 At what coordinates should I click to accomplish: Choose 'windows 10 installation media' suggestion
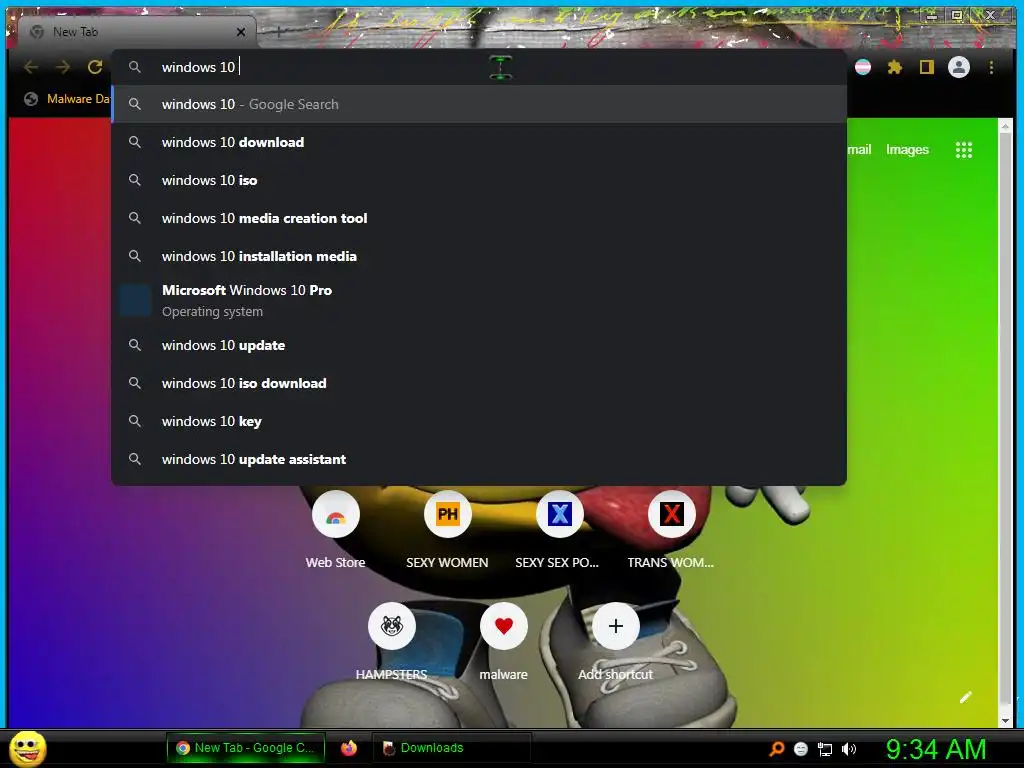[479, 256]
